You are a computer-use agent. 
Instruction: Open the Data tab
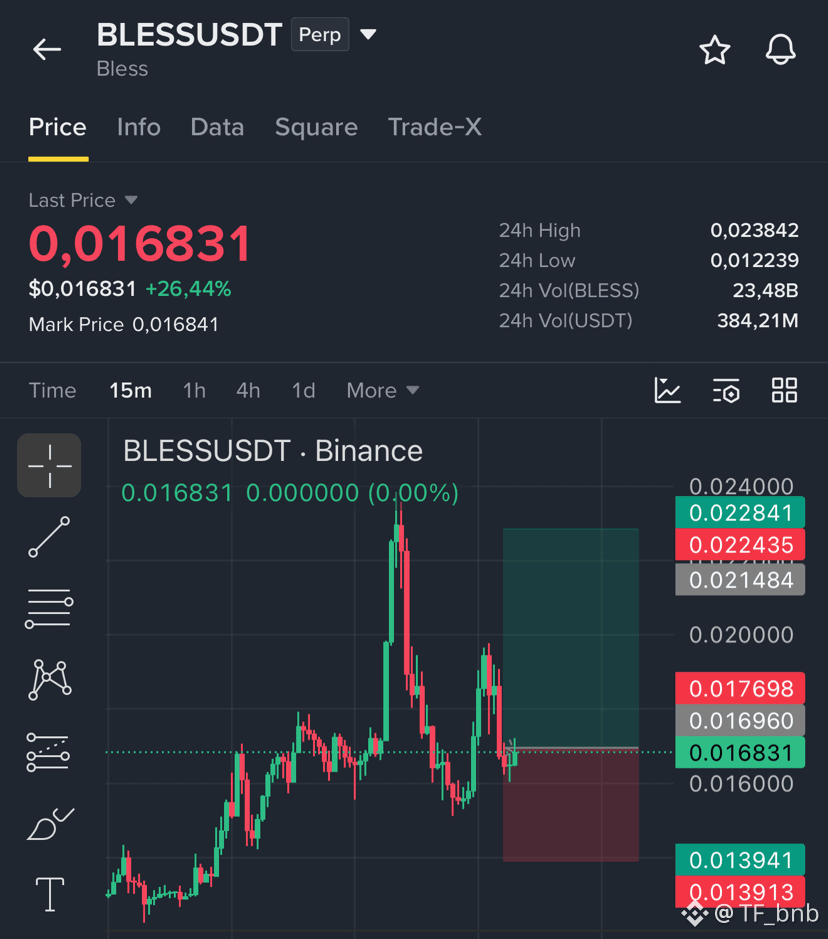(217, 127)
